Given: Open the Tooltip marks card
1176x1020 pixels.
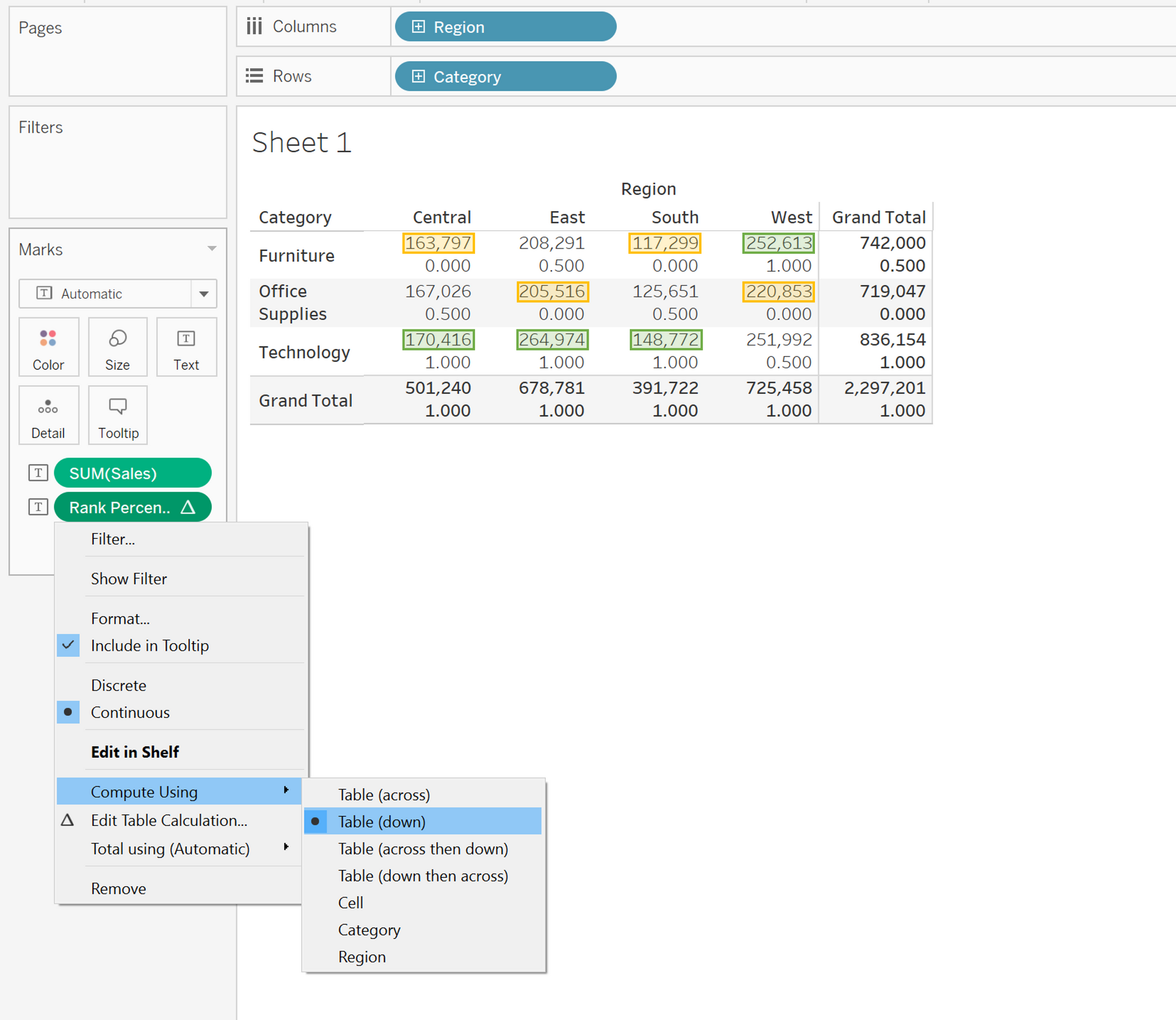Looking at the screenshot, I should point(118,415).
